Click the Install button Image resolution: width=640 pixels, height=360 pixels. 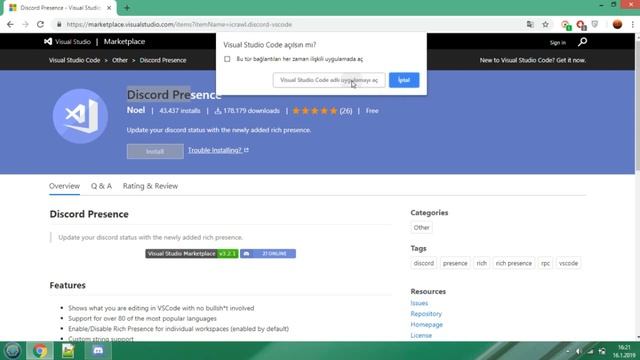coord(155,151)
